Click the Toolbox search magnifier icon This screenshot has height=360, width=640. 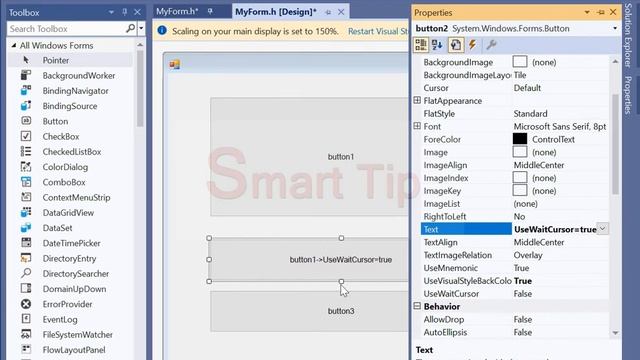pos(130,28)
